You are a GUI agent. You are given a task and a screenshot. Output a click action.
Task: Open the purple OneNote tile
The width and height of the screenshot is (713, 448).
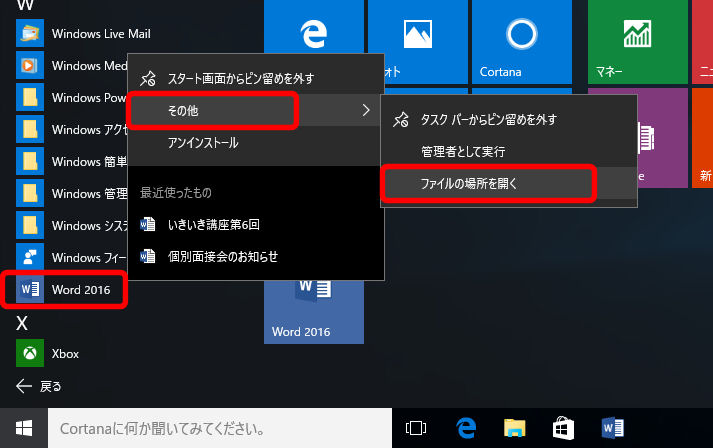click(x=662, y=138)
